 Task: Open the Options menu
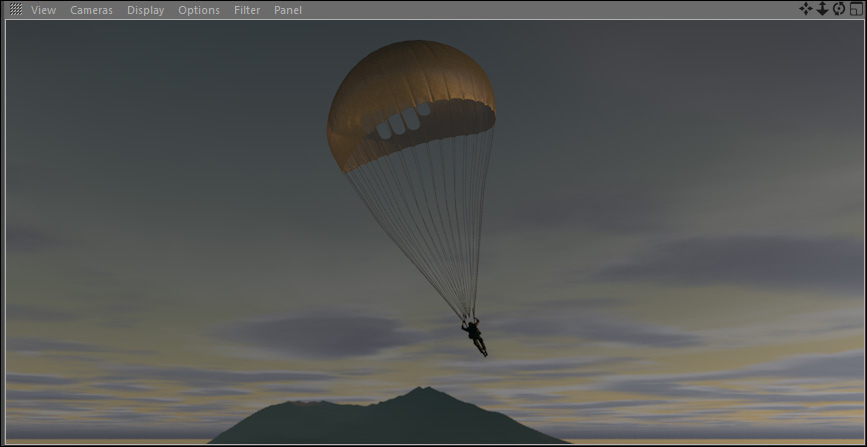199,10
